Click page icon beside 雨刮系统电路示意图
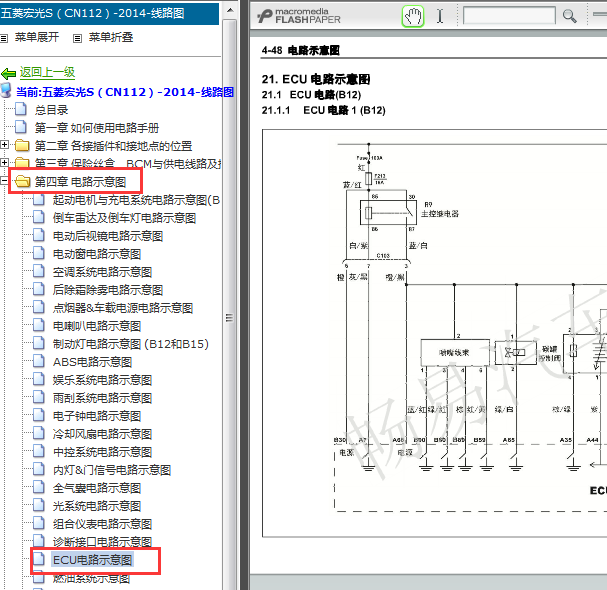 pos(39,397)
